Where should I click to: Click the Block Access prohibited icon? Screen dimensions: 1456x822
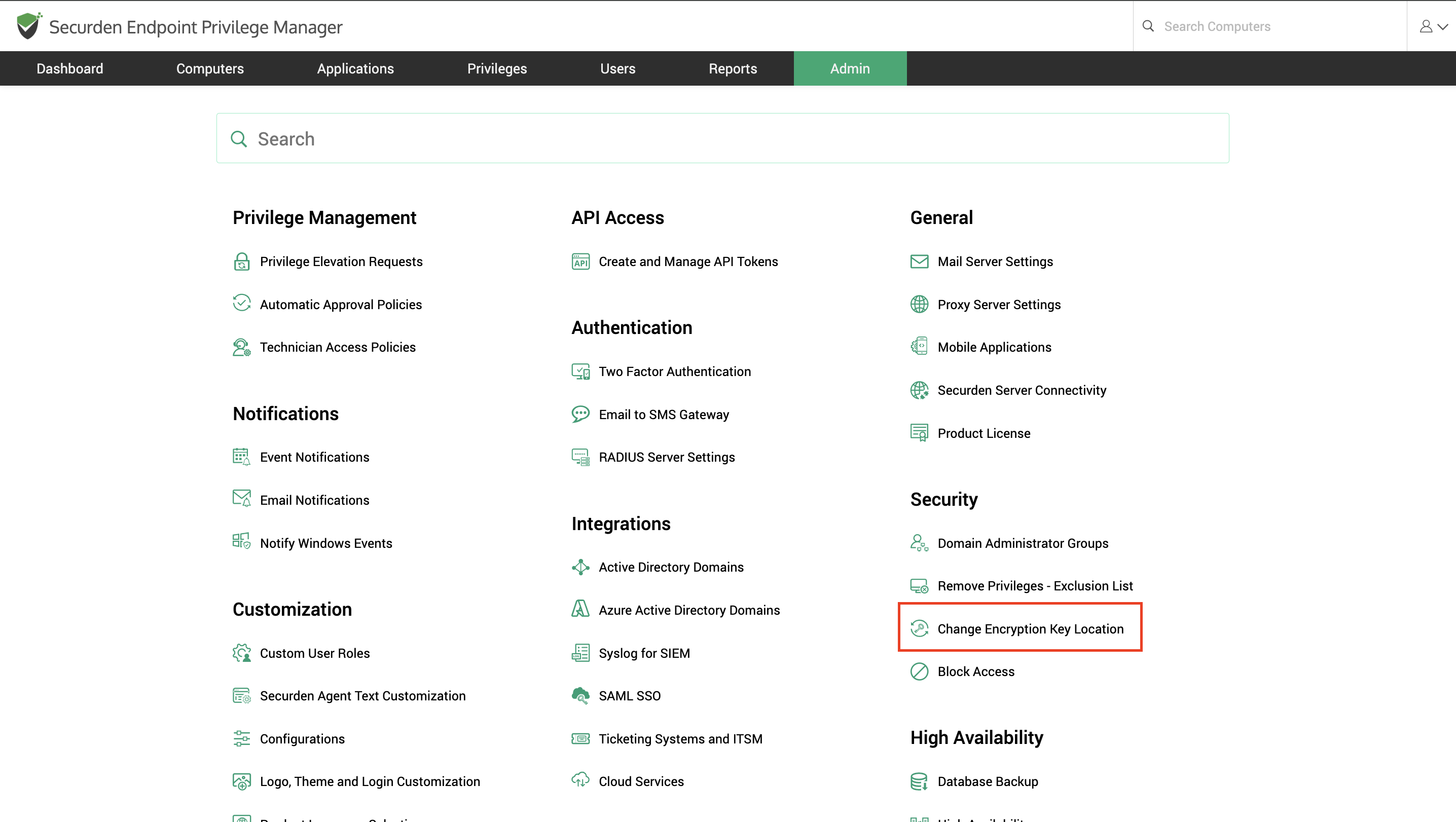[919, 671]
